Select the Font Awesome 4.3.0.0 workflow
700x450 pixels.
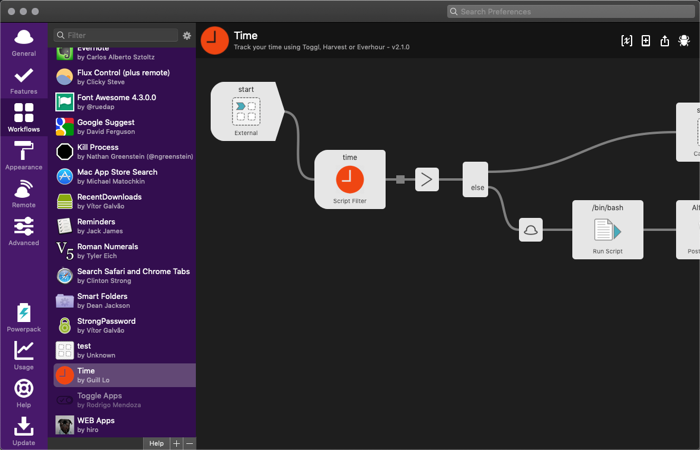point(125,102)
